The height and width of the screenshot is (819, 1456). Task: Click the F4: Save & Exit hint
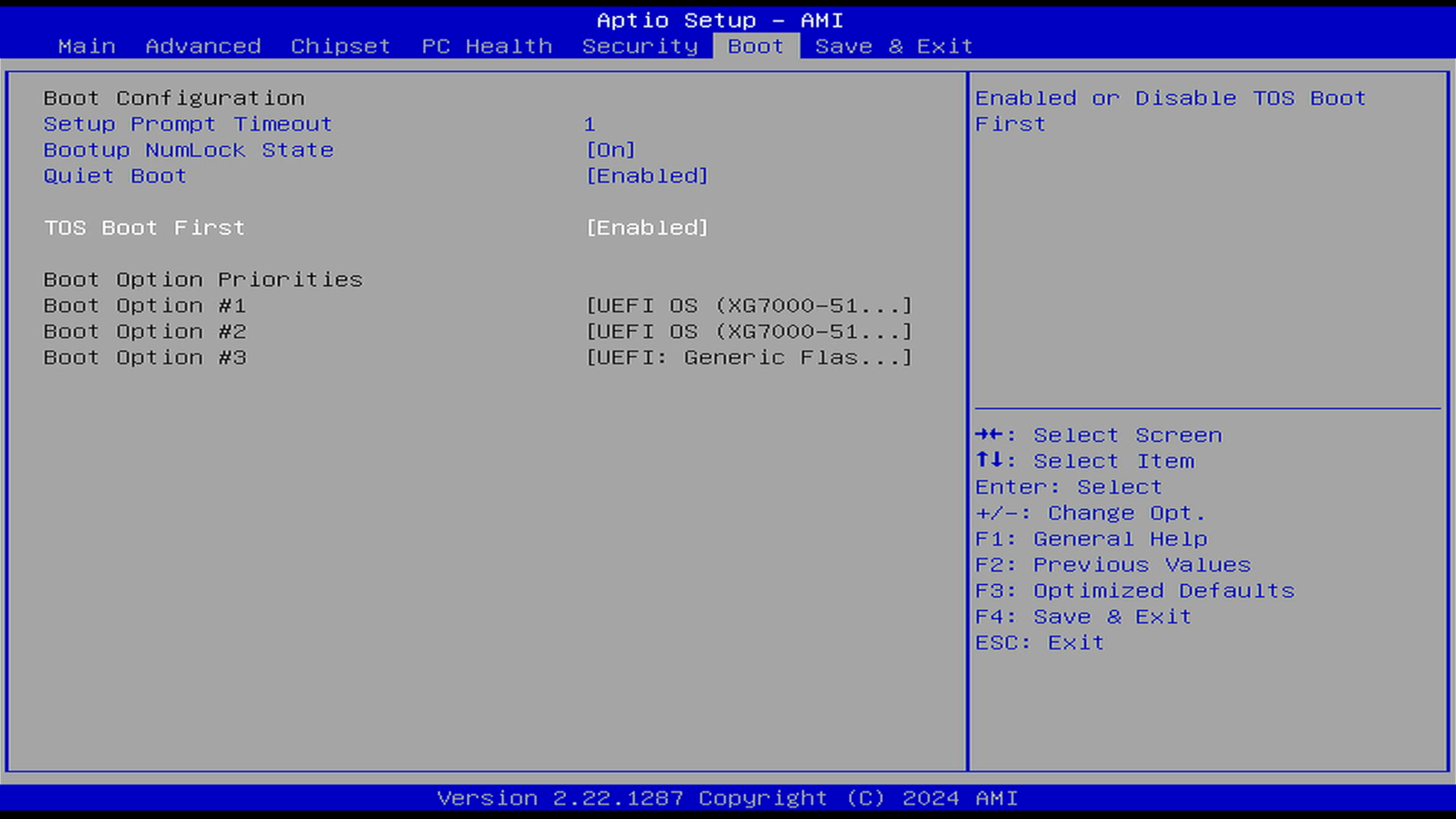point(1083,617)
